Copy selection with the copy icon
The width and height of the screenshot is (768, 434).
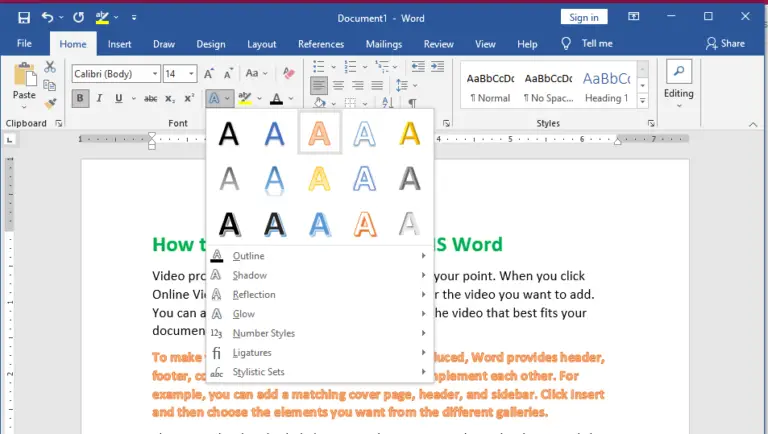pyautogui.click(x=49, y=85)
